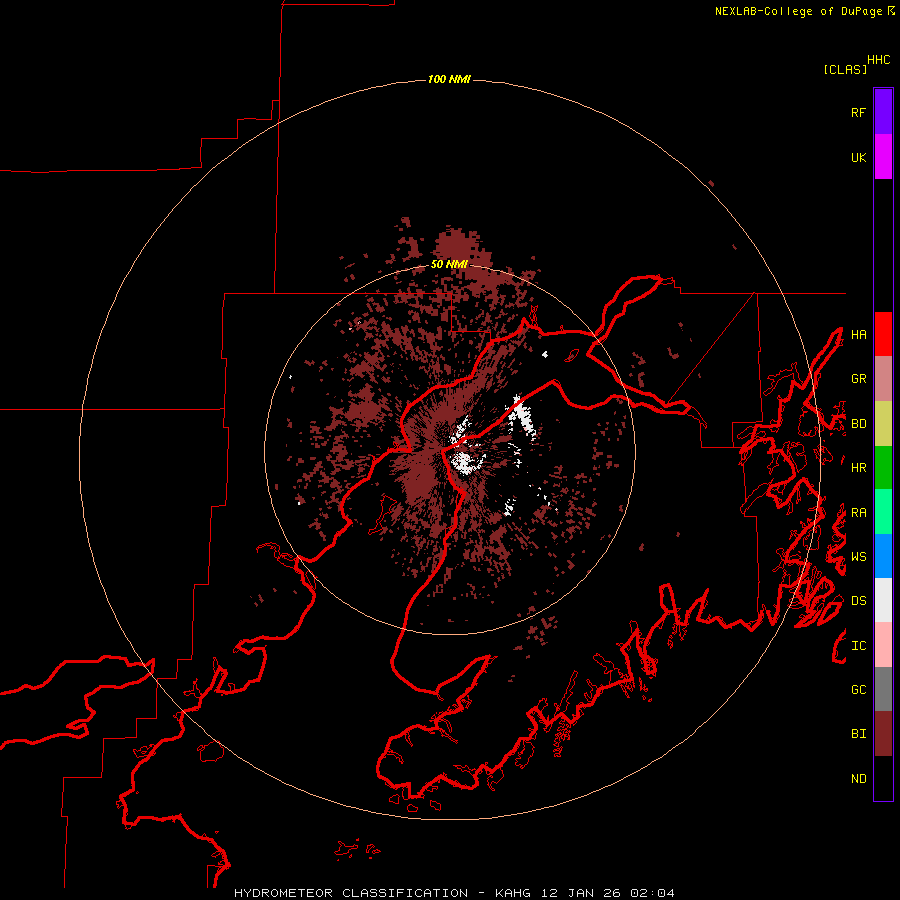Choose the WS blue legend swatch
900x900 pixels.
click(x=883, y=556)
